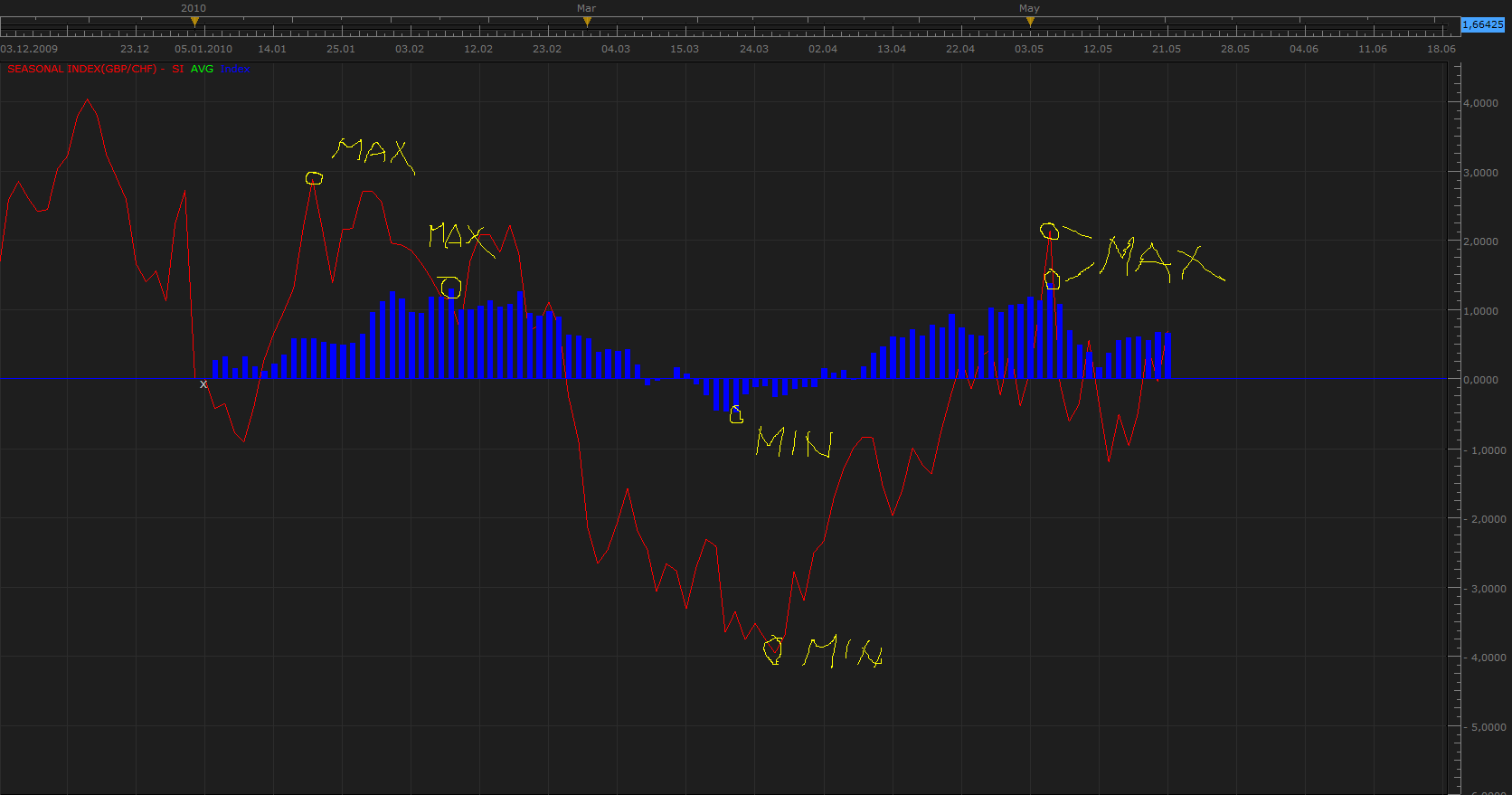Click the 23.02 date label
The image size is (1512, 795).
click(547, 49)
